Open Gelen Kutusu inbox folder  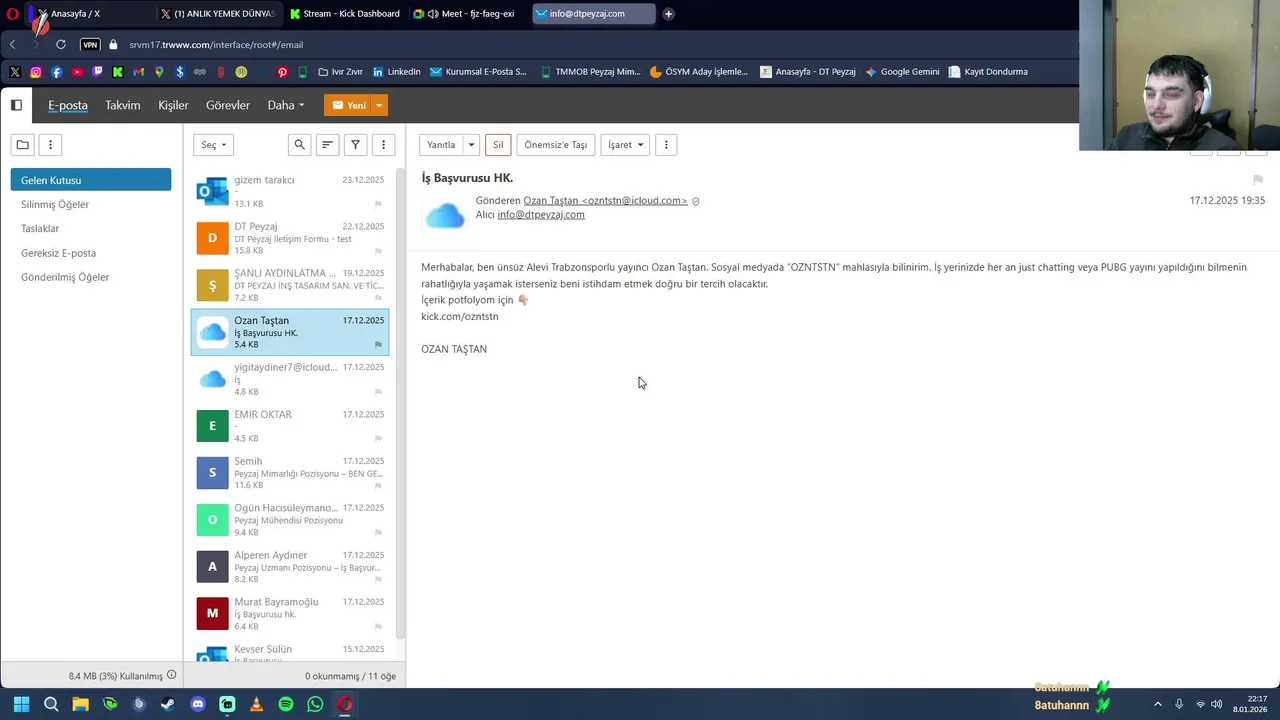pos(91,180)
